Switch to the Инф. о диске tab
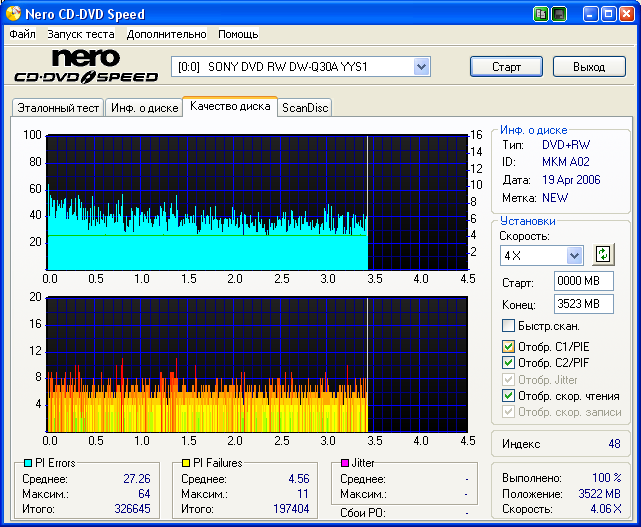The image size is (641, 527). click(x=144, y=108)
